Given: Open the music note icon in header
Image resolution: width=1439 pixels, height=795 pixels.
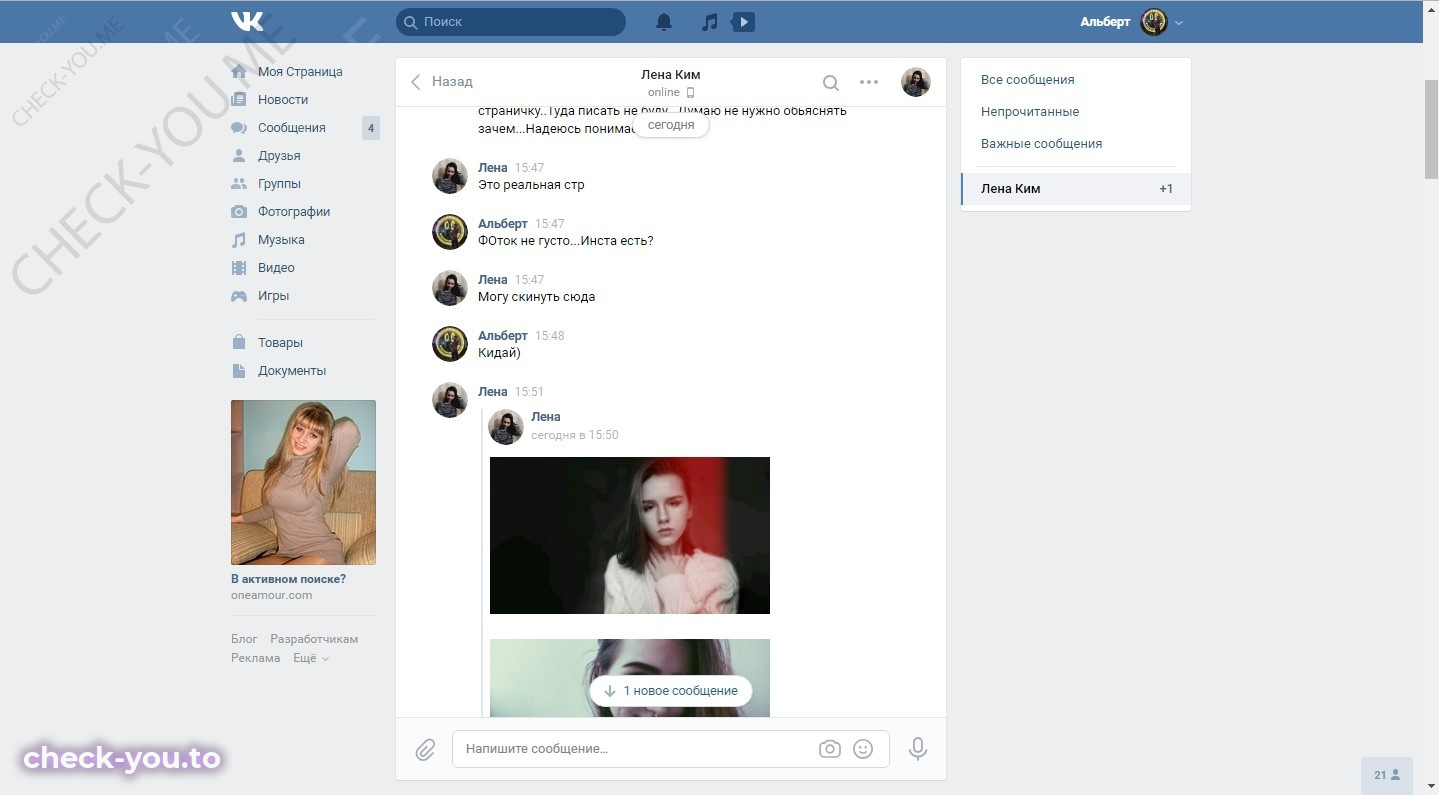Looking at the screenshot, I should coord(709,22).
